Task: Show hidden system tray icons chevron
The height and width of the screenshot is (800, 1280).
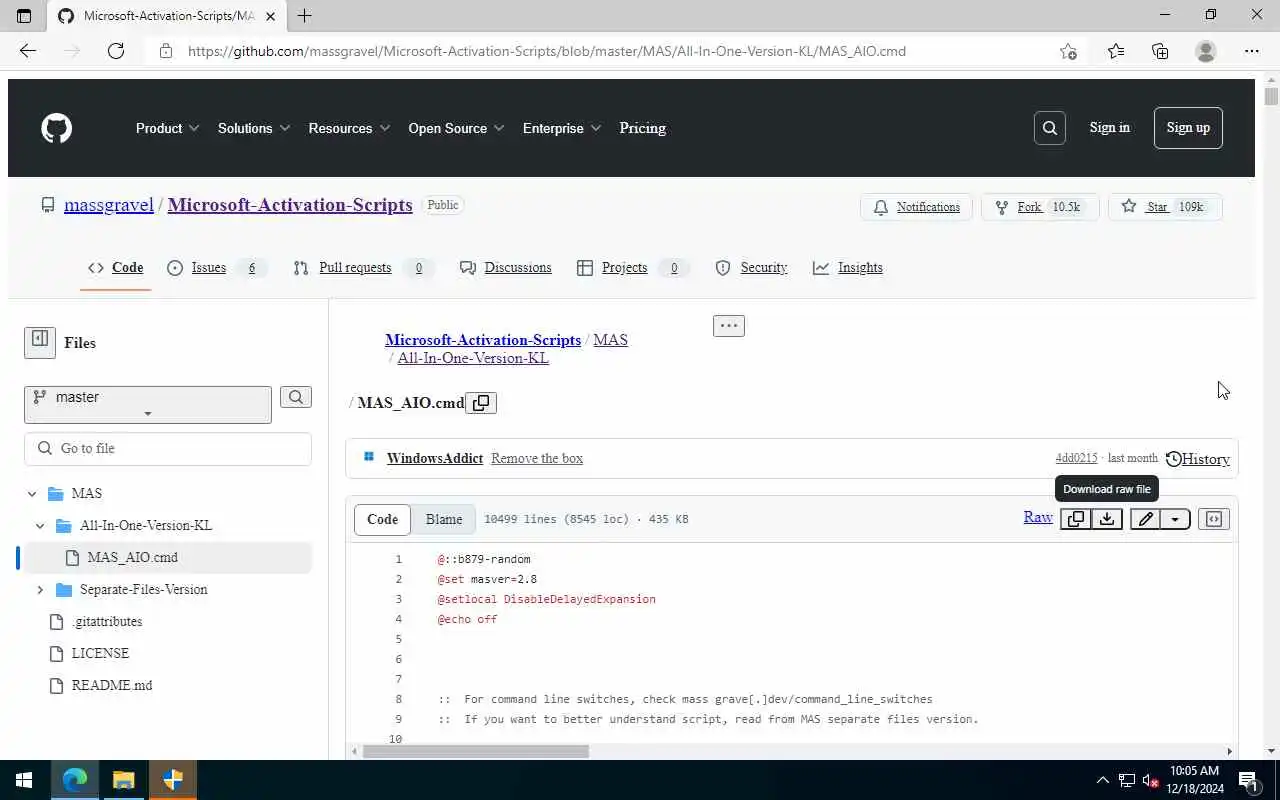Action: [1103, 780]
